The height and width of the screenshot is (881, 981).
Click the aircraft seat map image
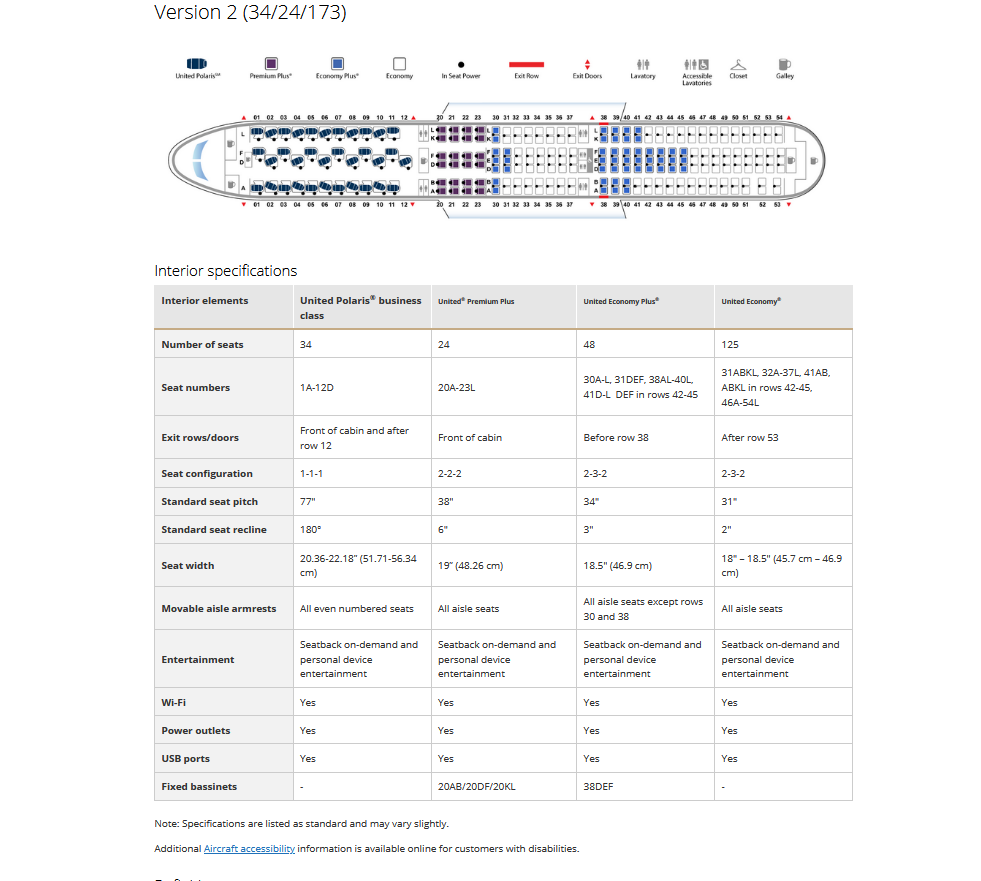coord(497,158)
